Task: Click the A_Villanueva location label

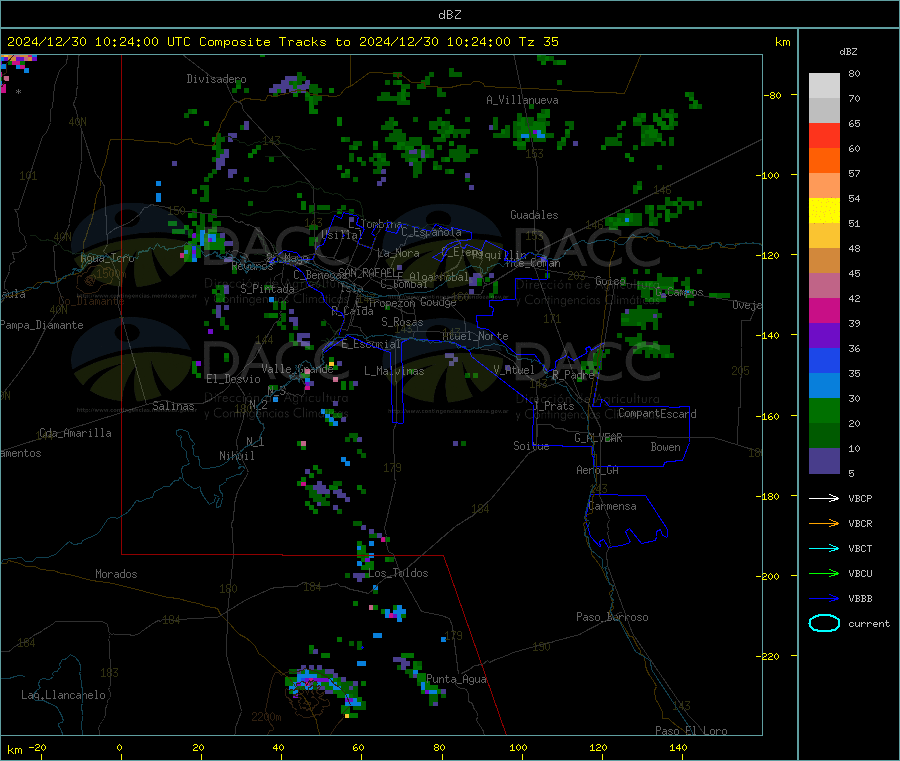Action: (522, 100)
